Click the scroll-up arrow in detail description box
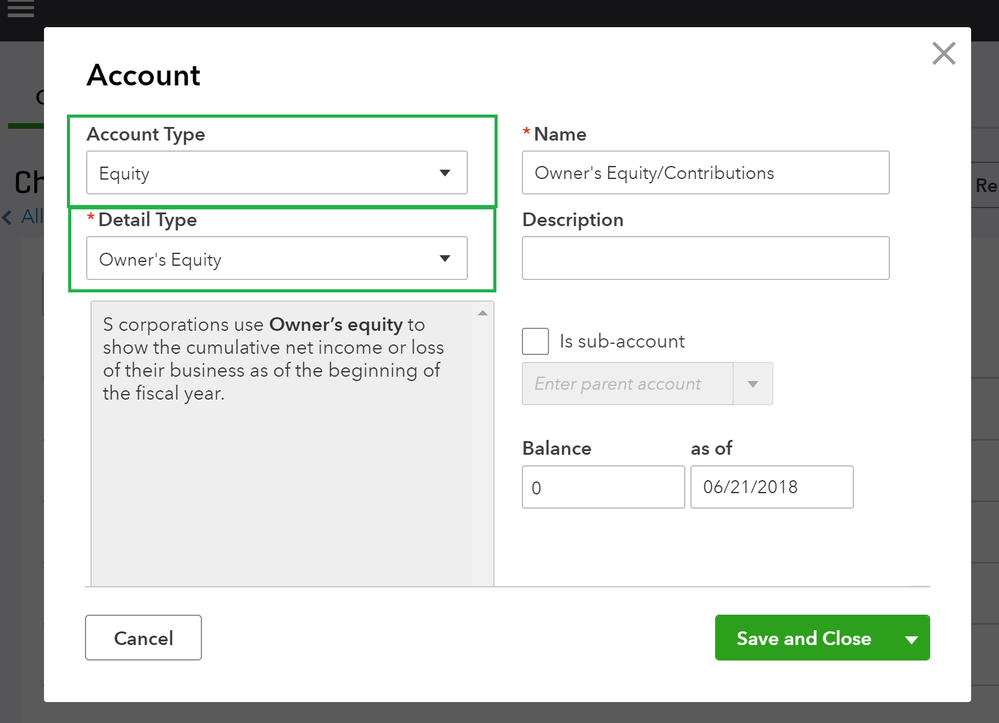The width and height of the screenshot is (999, 723). 483,313
